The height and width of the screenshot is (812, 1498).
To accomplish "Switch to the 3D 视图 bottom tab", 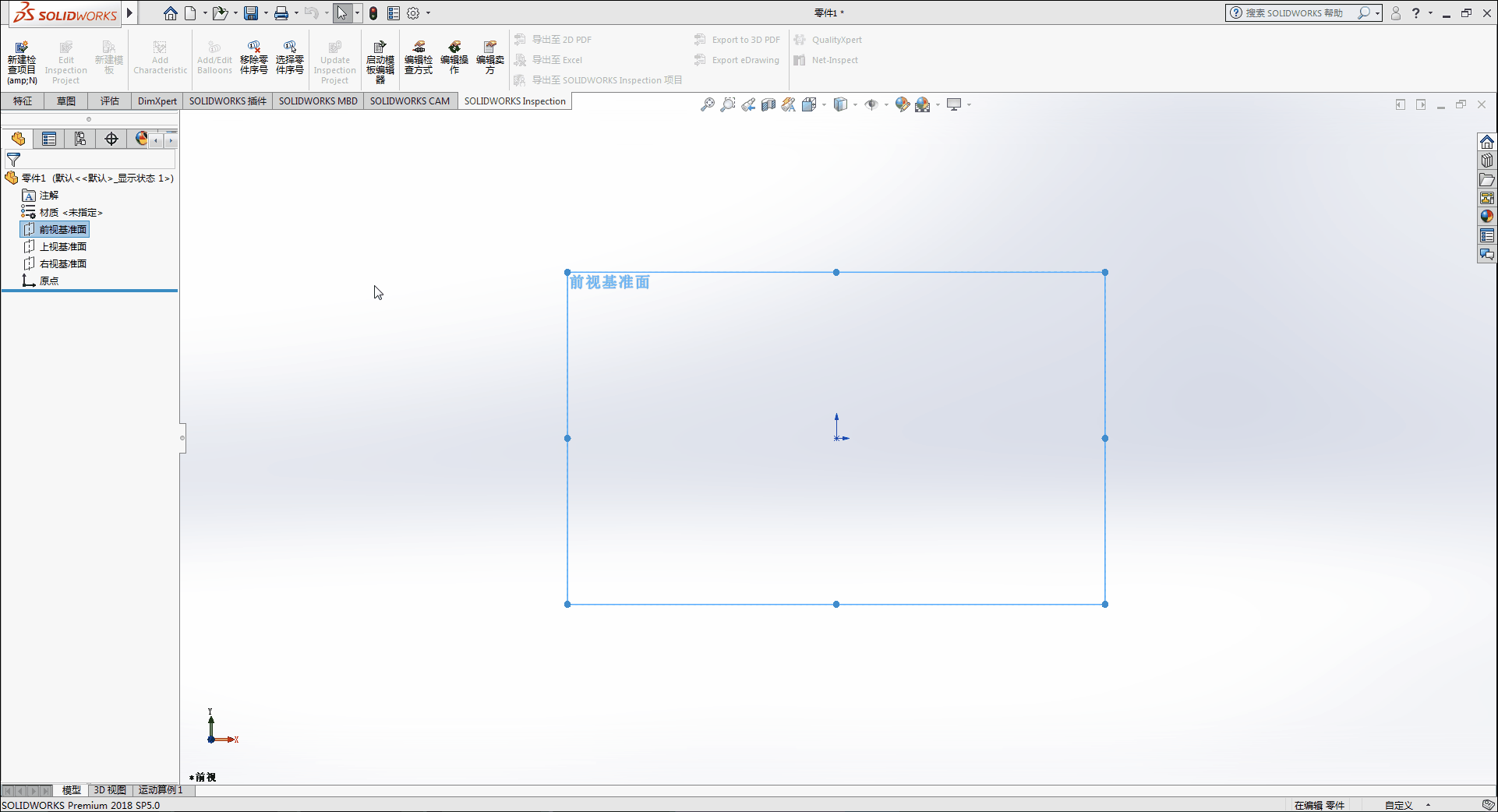I will [110, 790].
